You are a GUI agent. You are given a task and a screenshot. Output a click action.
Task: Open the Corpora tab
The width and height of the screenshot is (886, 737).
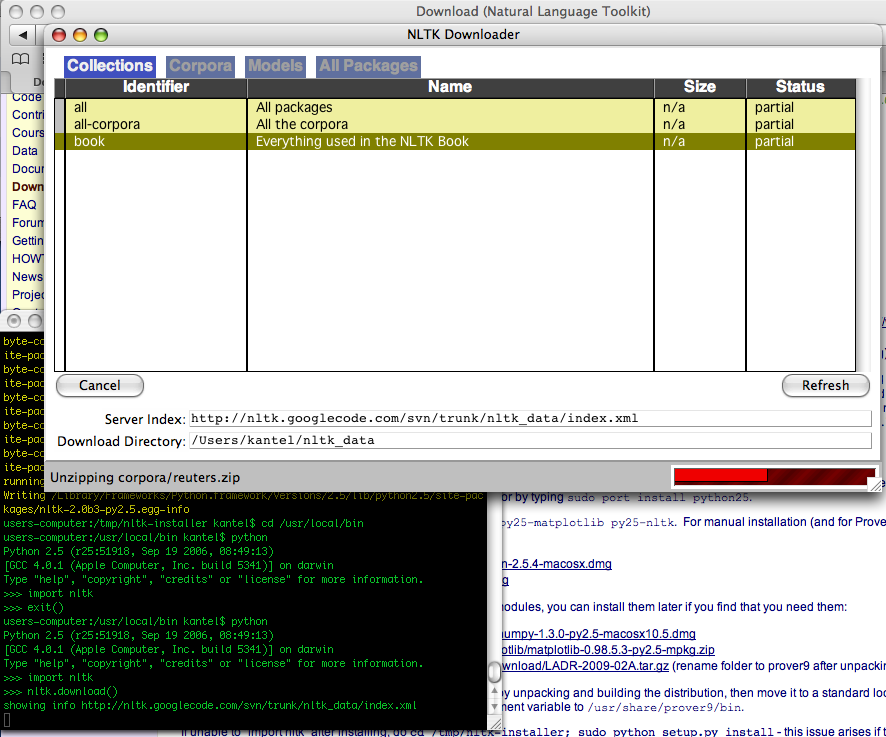tap(200, 66)
